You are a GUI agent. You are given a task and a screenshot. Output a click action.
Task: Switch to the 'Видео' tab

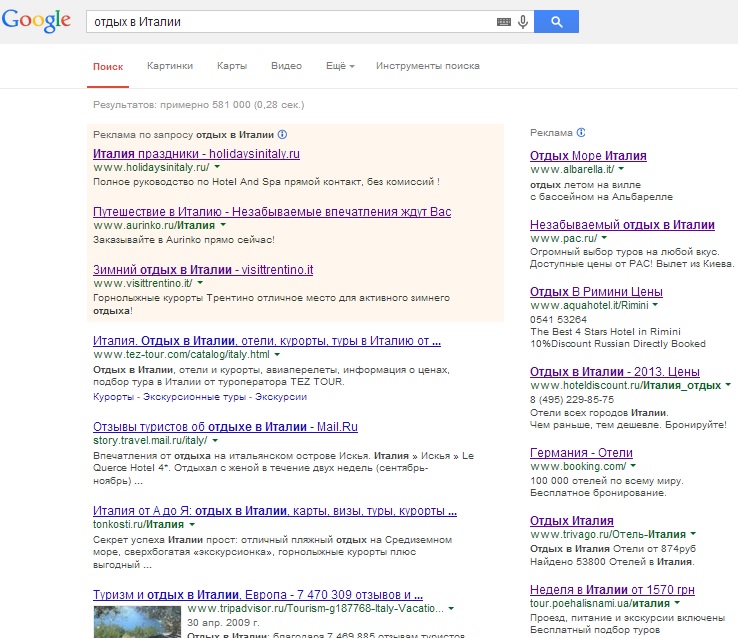286,66
